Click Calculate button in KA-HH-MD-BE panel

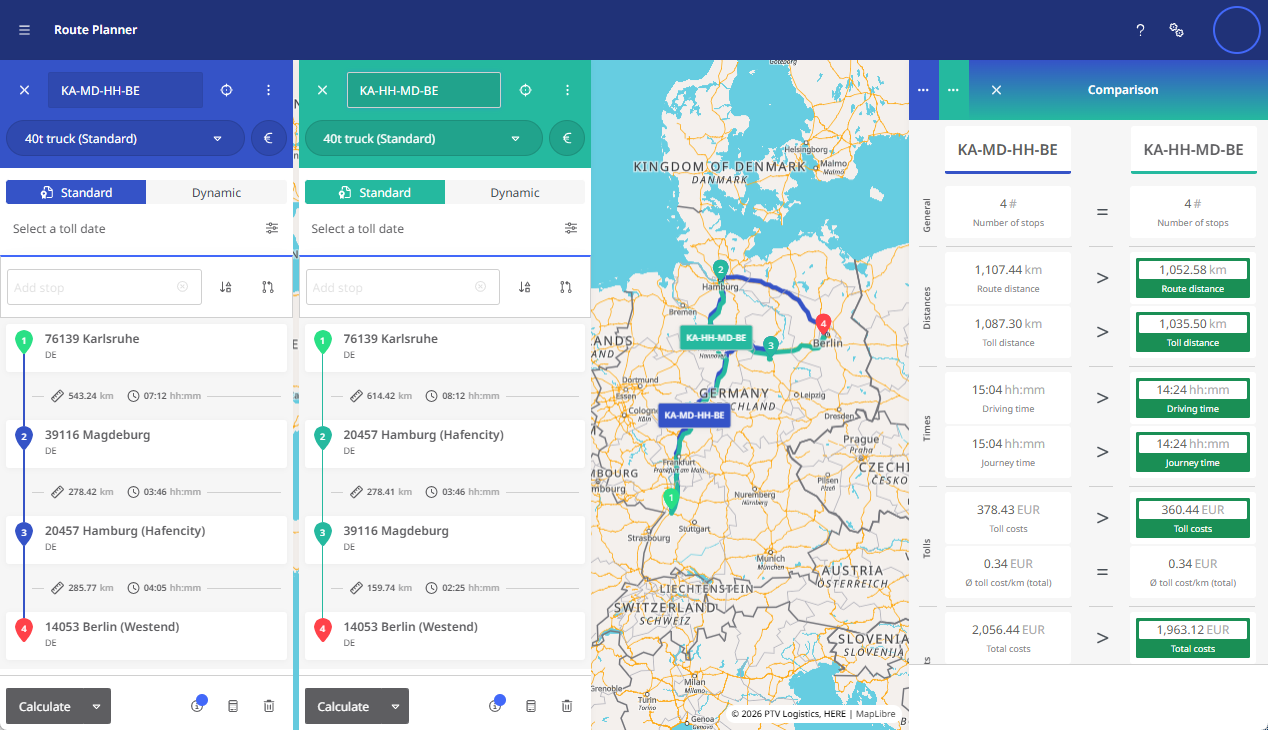[x=344, y=706]
